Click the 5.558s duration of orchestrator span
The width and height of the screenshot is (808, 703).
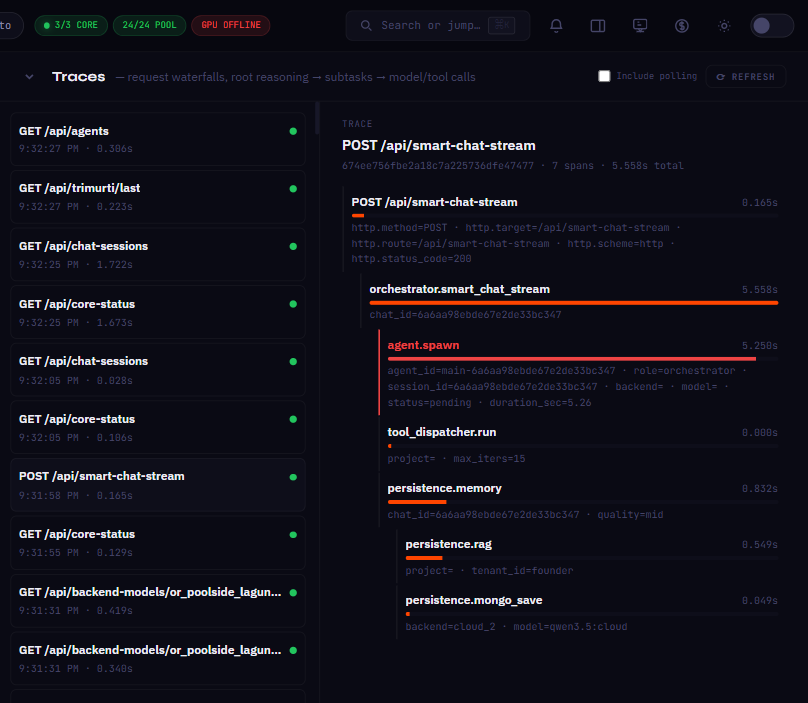(x=760, y=290)
